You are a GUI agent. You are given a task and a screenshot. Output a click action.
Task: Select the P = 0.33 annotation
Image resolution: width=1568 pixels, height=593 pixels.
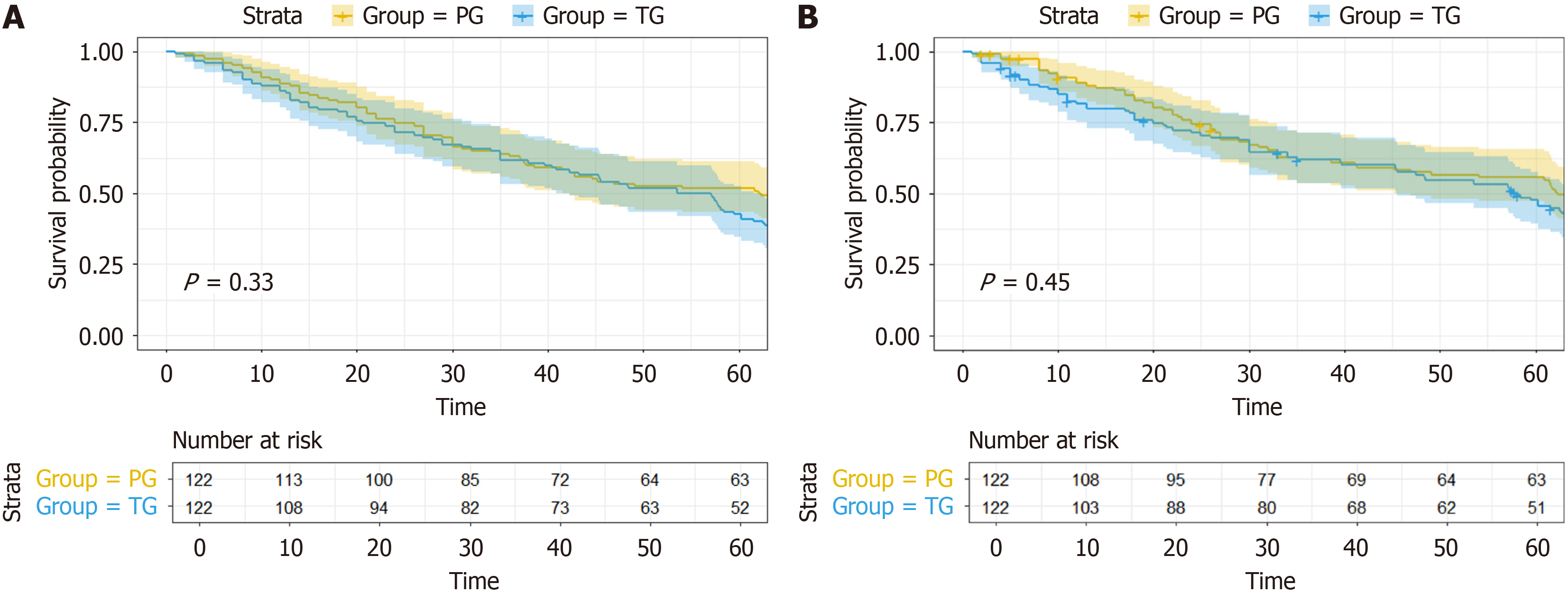(x=229, y=282)
